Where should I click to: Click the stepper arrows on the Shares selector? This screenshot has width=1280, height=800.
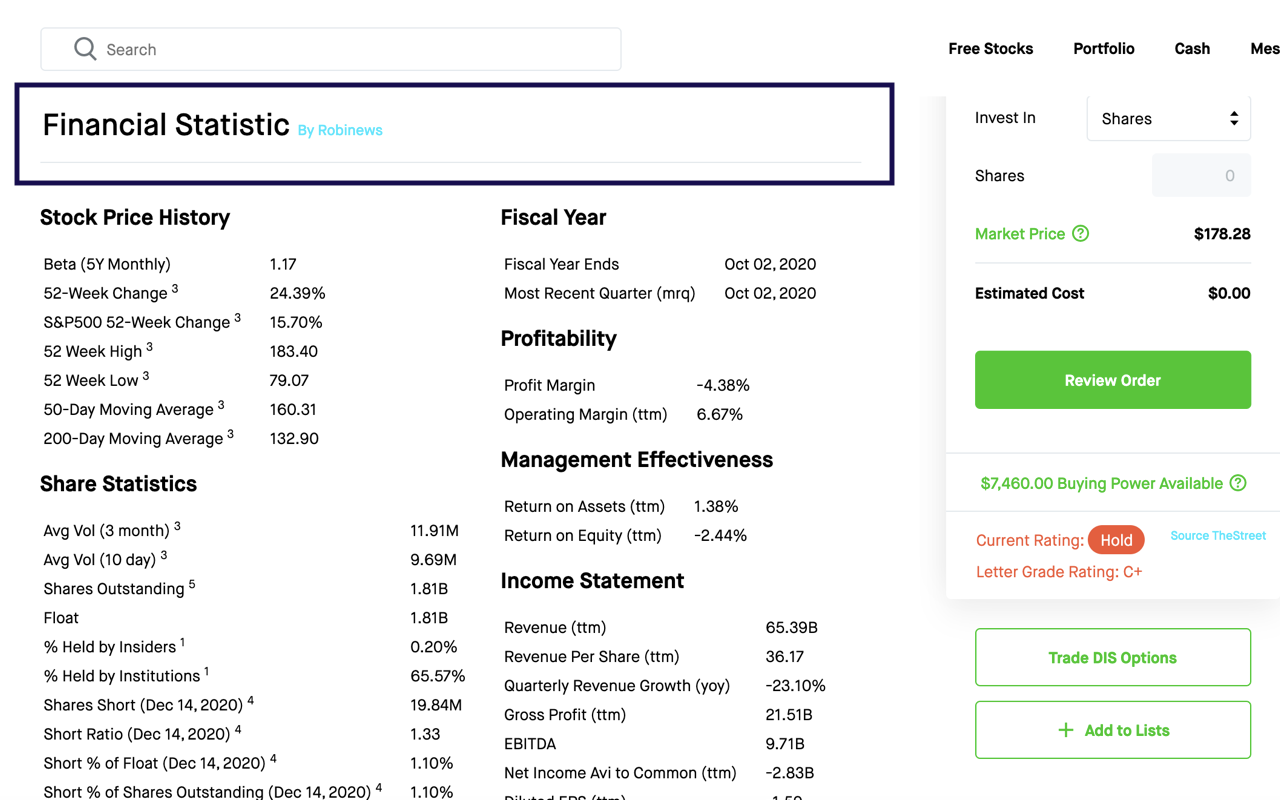coord(1236,118)
